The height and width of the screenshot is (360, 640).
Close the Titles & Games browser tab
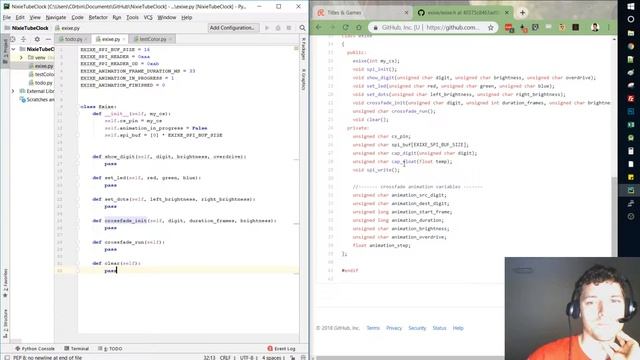pos(406,13)
